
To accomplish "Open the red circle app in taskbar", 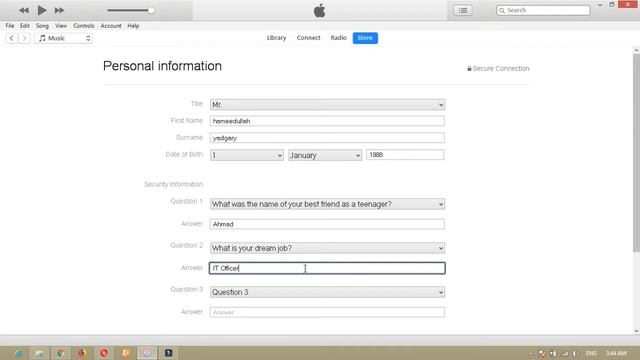I will (104, 353).
